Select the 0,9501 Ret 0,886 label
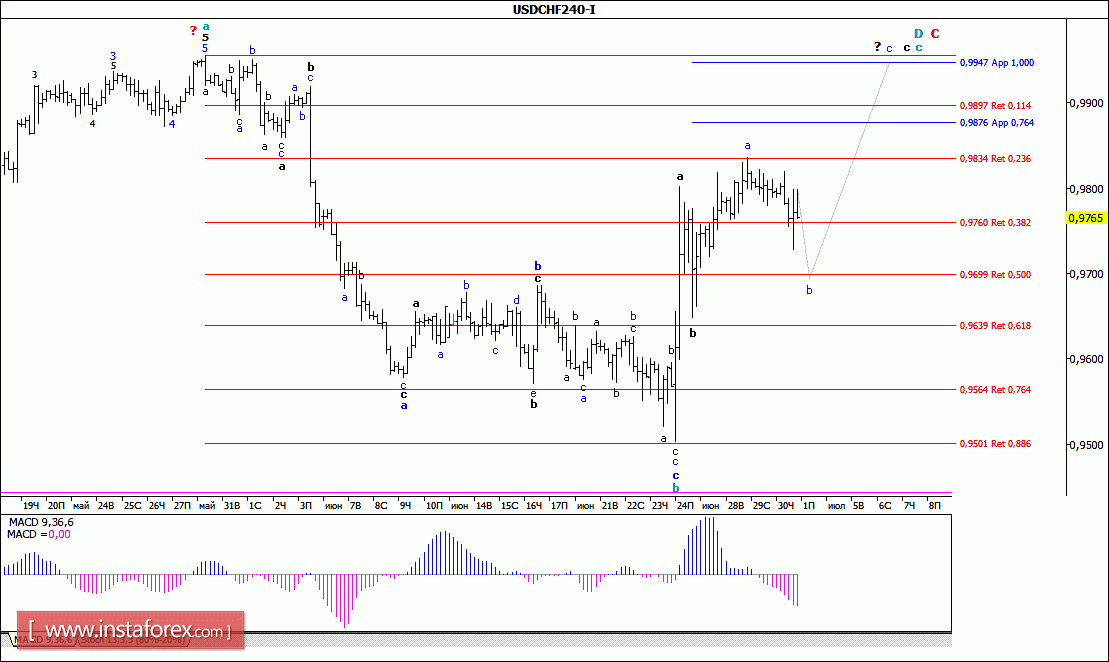 pyautogui.click(x=995, y=444)
